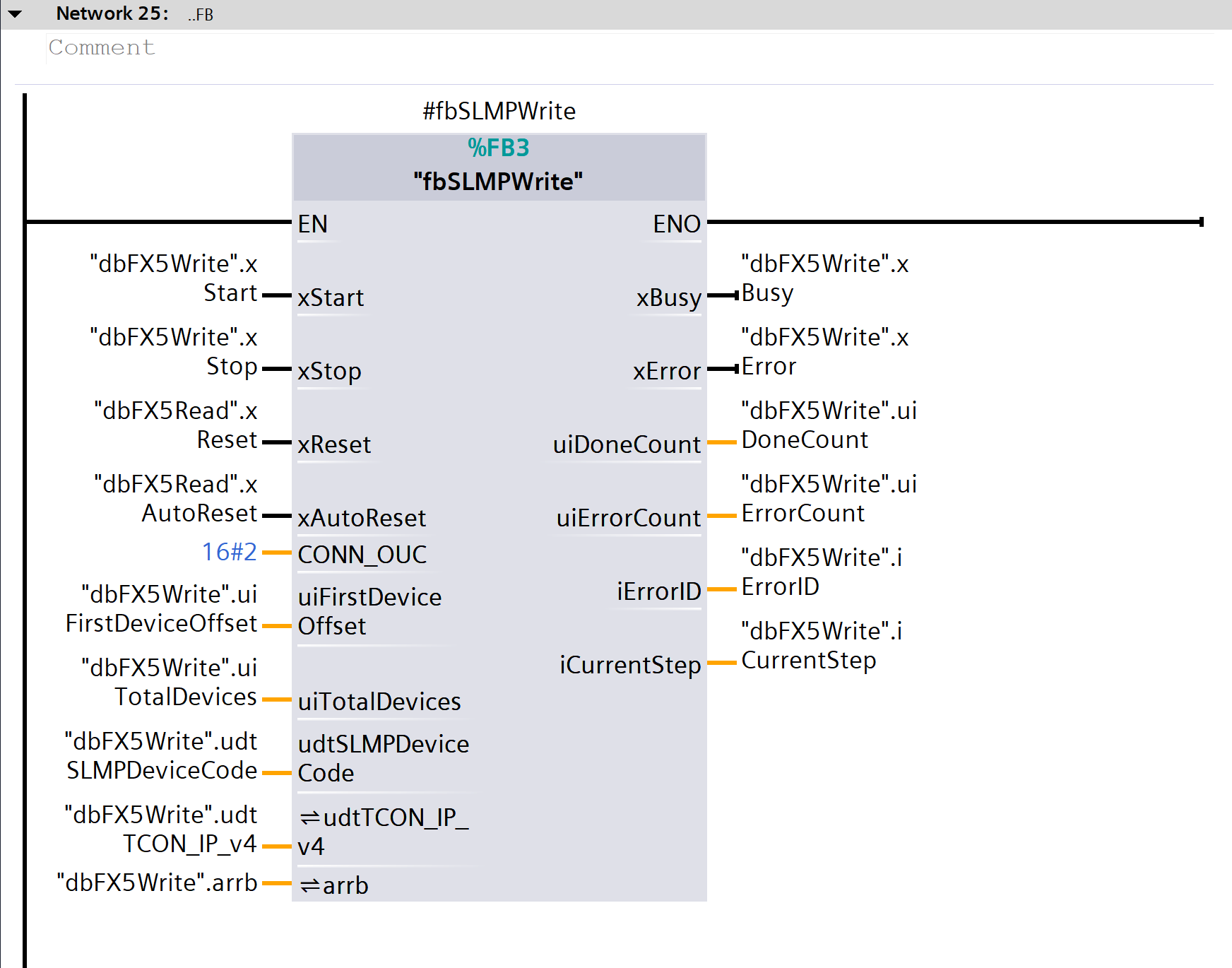Select the "dbFX5Write".xBusy output operand

[x=824, y=278]
